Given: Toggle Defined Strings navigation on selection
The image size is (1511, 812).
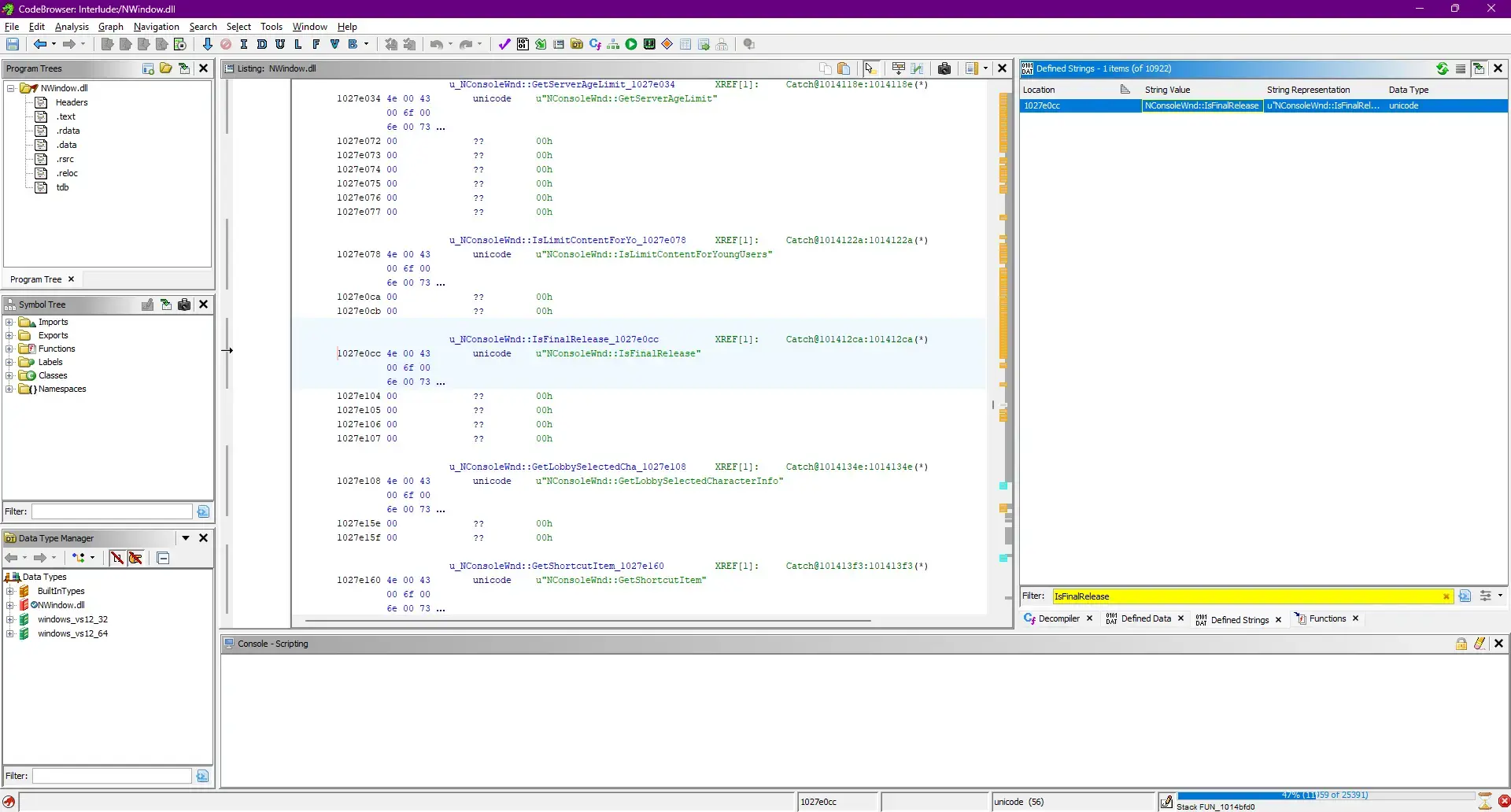Looking at the screenshot, I should click(x=1479, y=68).
